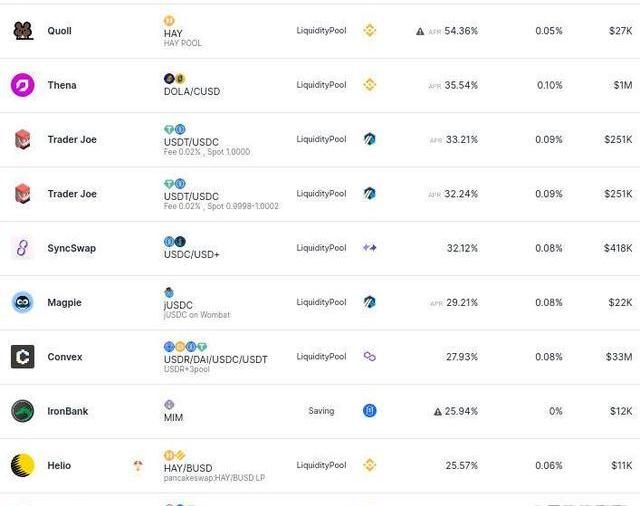The height and width of the screenshot is (506, 640).
Task: Click the warning triangle beside 25.94%
Action: [x=438, y=412]
